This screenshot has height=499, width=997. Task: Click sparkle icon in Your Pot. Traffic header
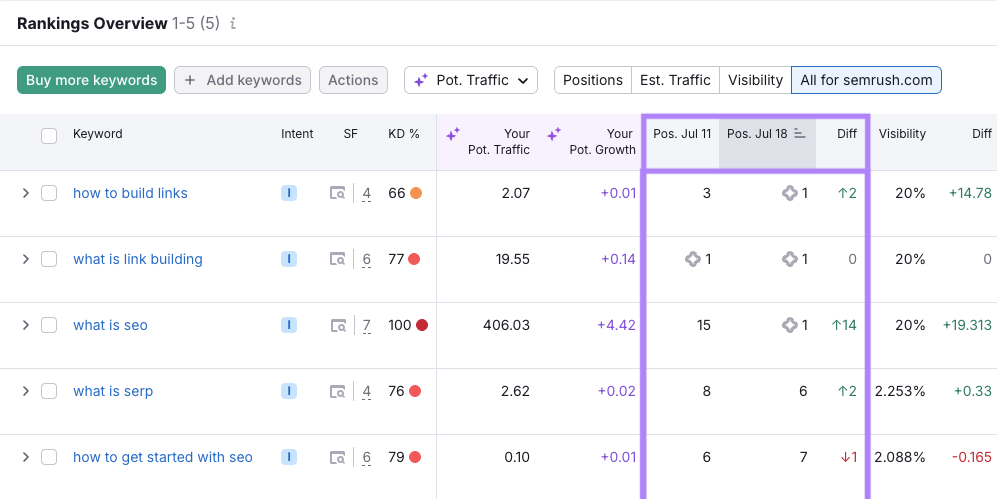click(x=453, y=134)
